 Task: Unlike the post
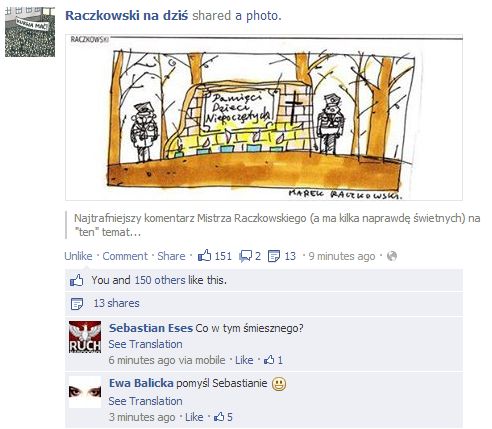point(78,256)
